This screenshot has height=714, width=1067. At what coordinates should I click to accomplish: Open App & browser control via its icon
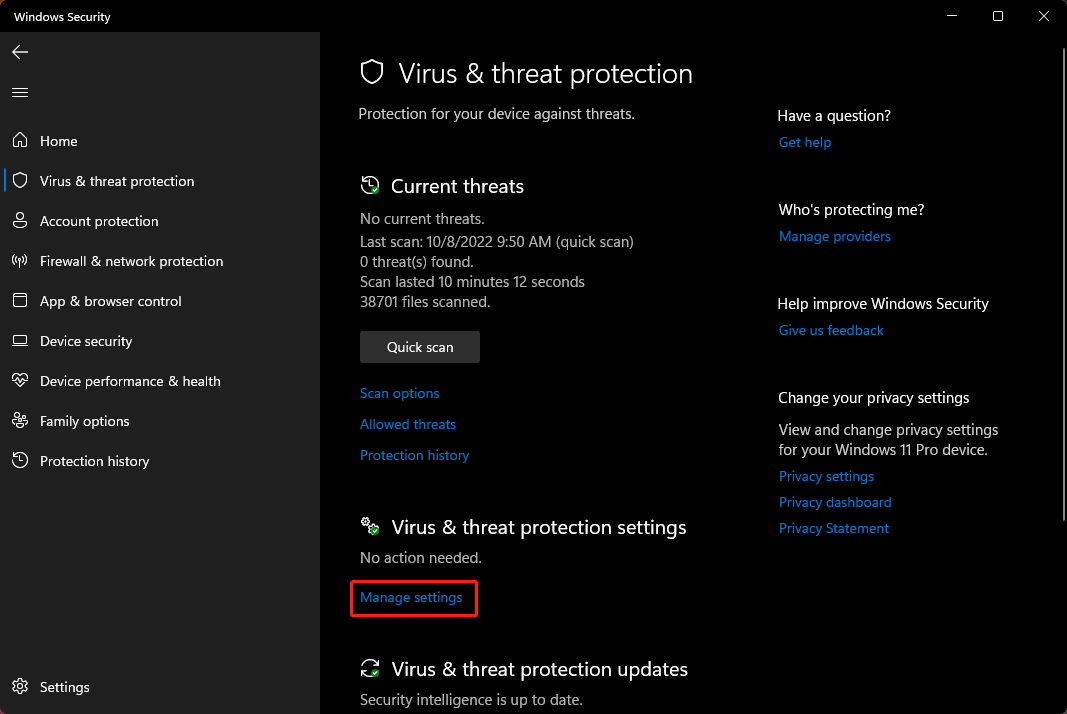pyautogui.click(x=20, y=301)
